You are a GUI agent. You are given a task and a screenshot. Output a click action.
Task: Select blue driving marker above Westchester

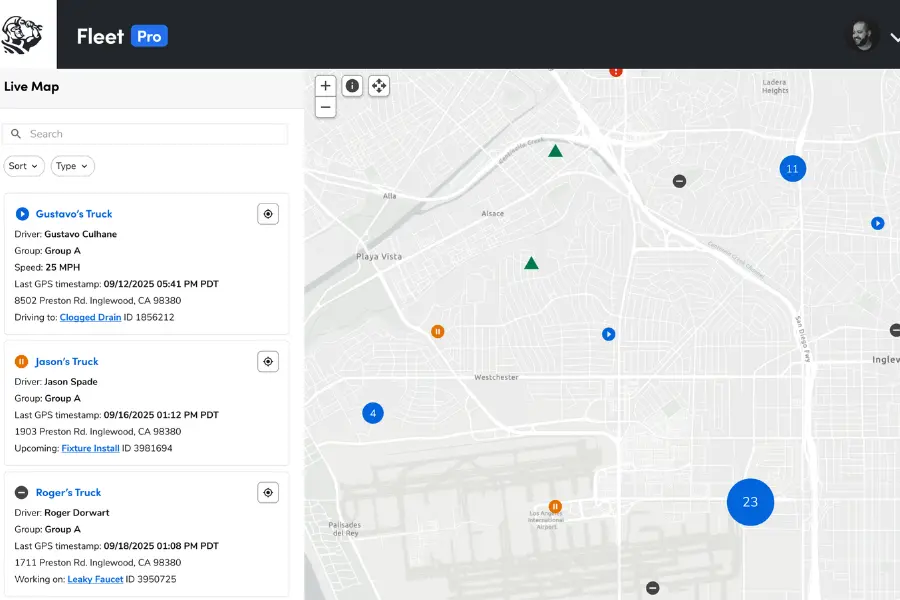point(608,334)
